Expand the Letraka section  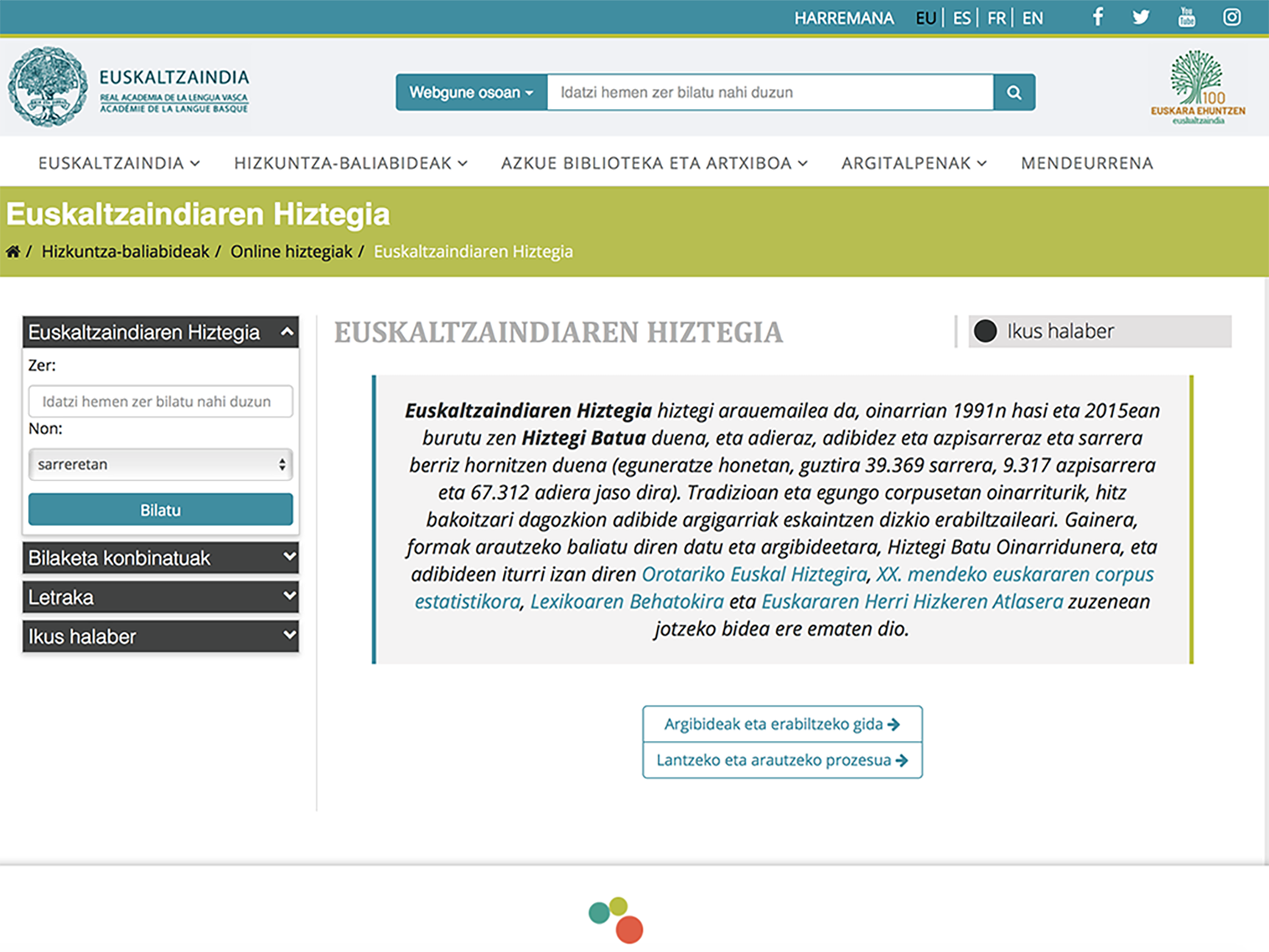pyautogui.click(x=160, y=597)
